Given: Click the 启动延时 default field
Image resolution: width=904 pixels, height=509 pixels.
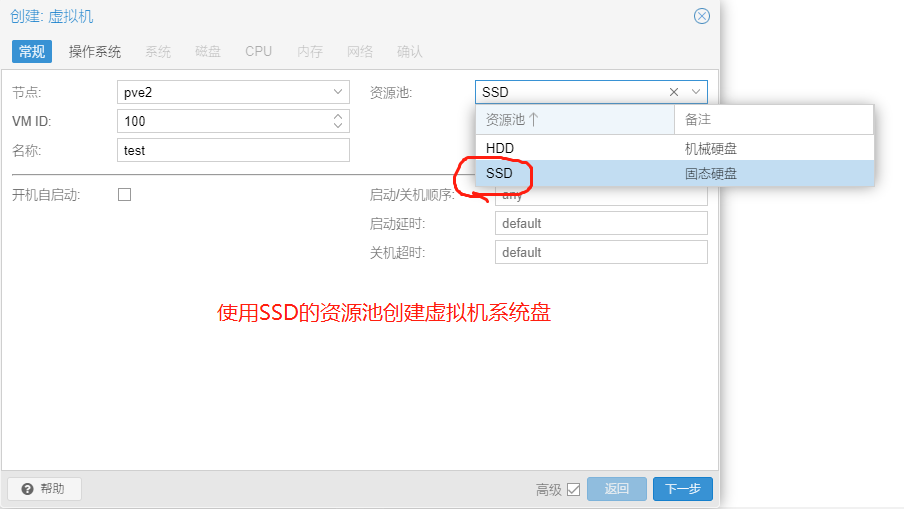Looking at the screenshot, I should pyautogui.click(x=600, y=223).
